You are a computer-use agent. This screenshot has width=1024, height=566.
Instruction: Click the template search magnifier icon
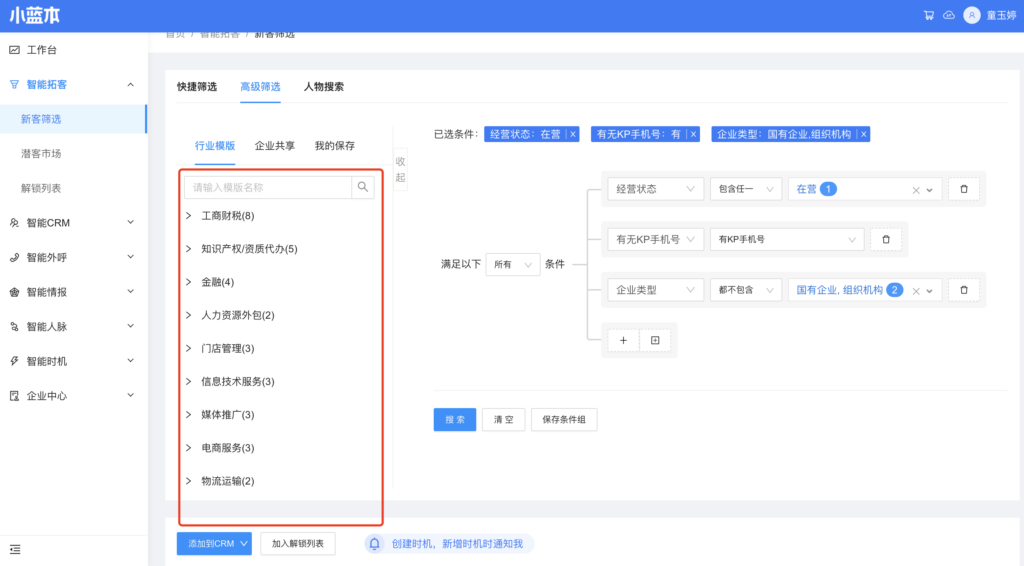pos(364,187)
